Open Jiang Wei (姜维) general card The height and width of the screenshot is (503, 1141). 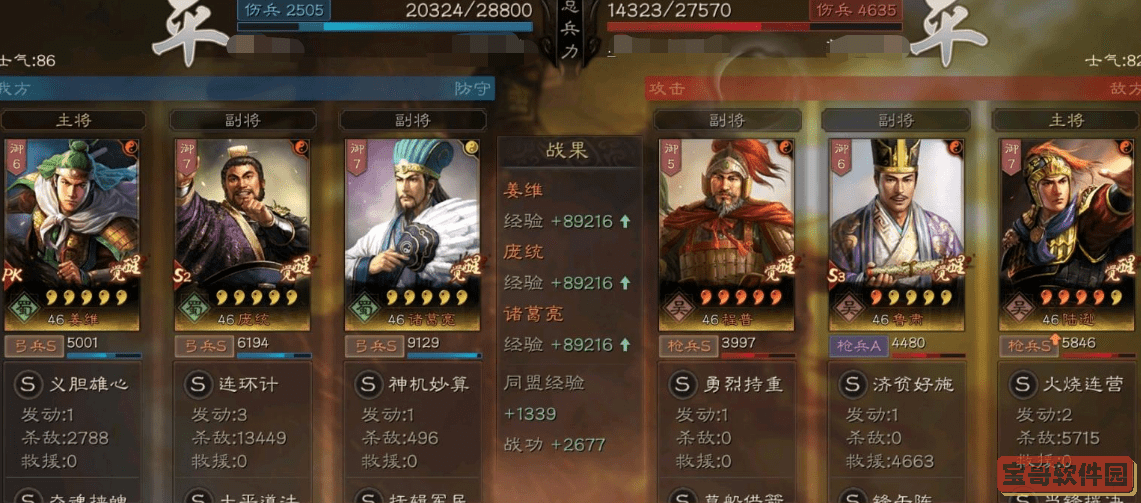[72, 234]
